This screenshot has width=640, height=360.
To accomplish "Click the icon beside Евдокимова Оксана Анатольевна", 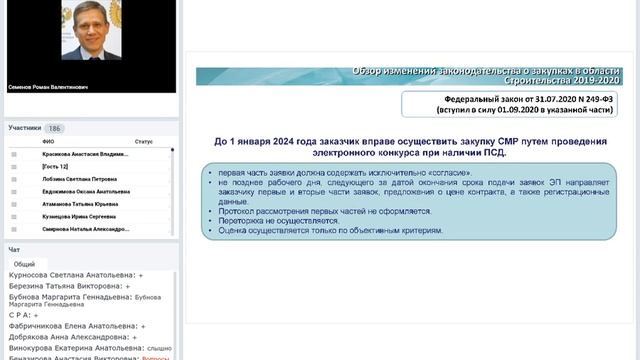I will point(14,192).
